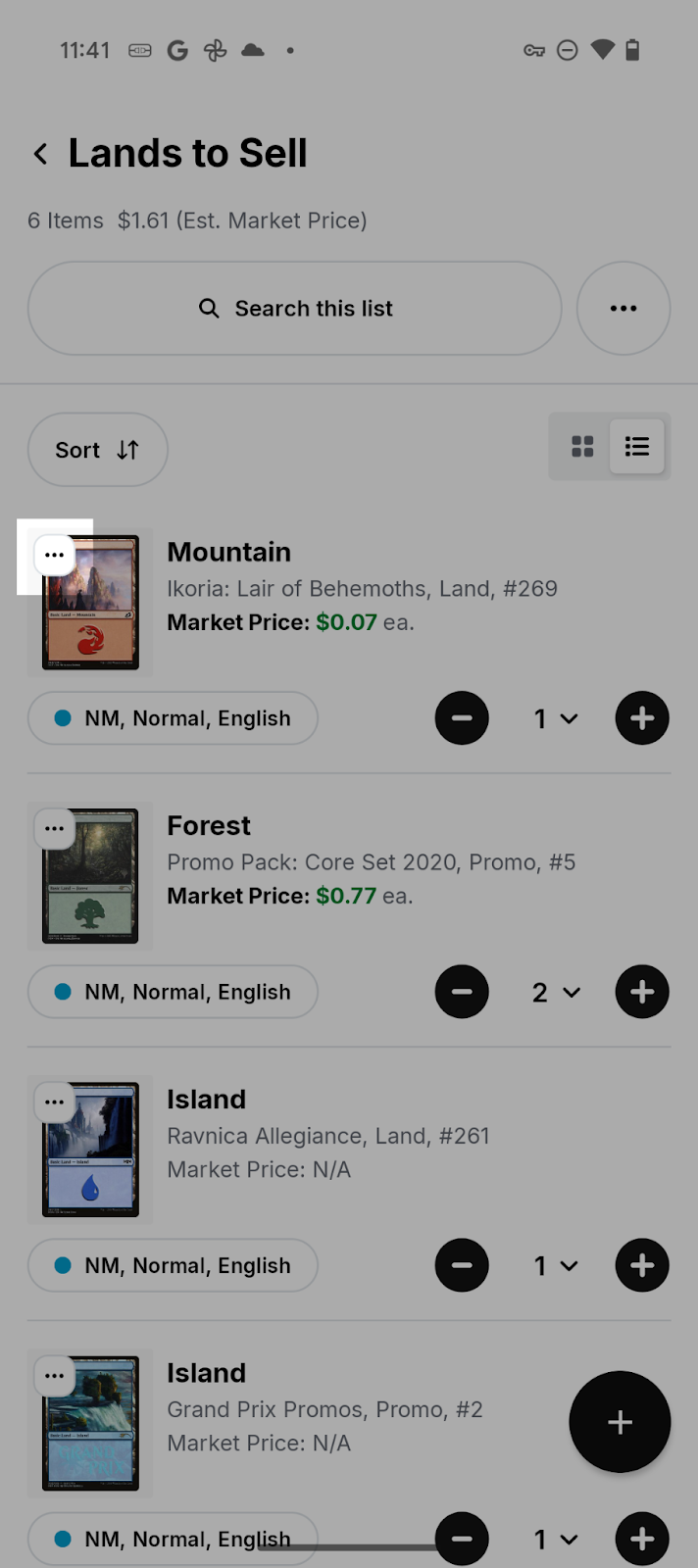Tap Mountain's NM, Normal, English condition chip

click(x=173, y=718)
